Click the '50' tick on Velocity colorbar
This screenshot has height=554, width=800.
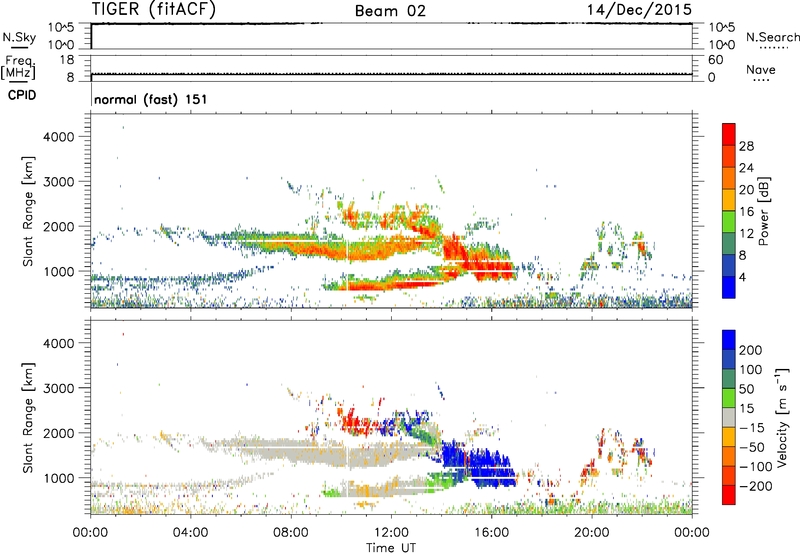coord(747,389)
